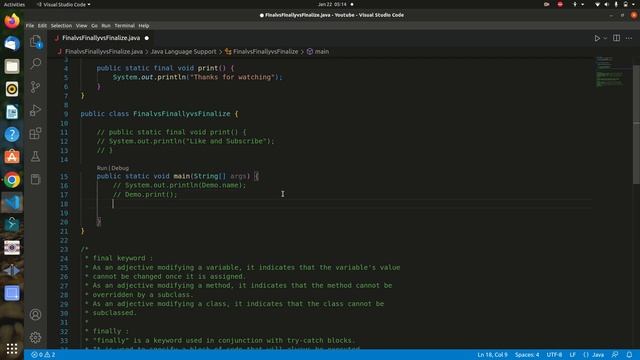Open errors and warnings in status bar
Viewport: 640px width, 360px height.
tap(43, 355)
